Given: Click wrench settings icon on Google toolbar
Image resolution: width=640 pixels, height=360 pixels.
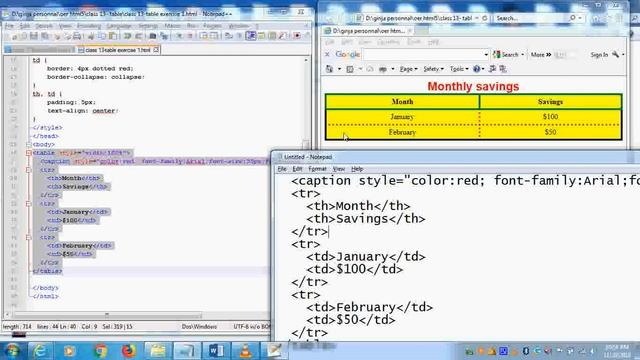Looking at the screenshot, I should point(616,54).
